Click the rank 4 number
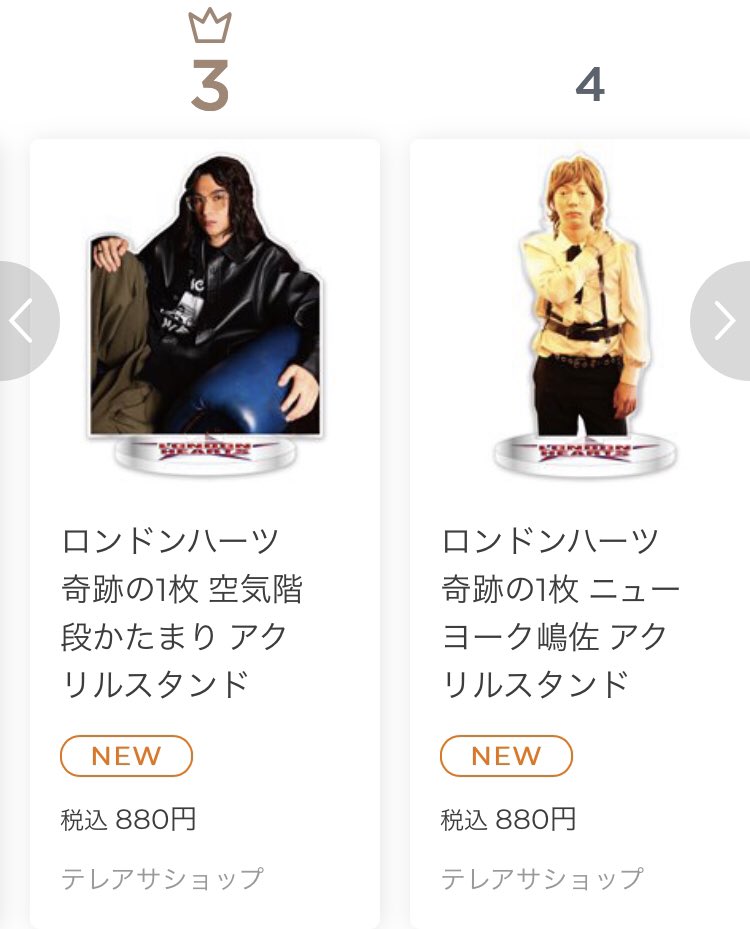The height and width of the screenshot is (929, 750). (590, 85)
